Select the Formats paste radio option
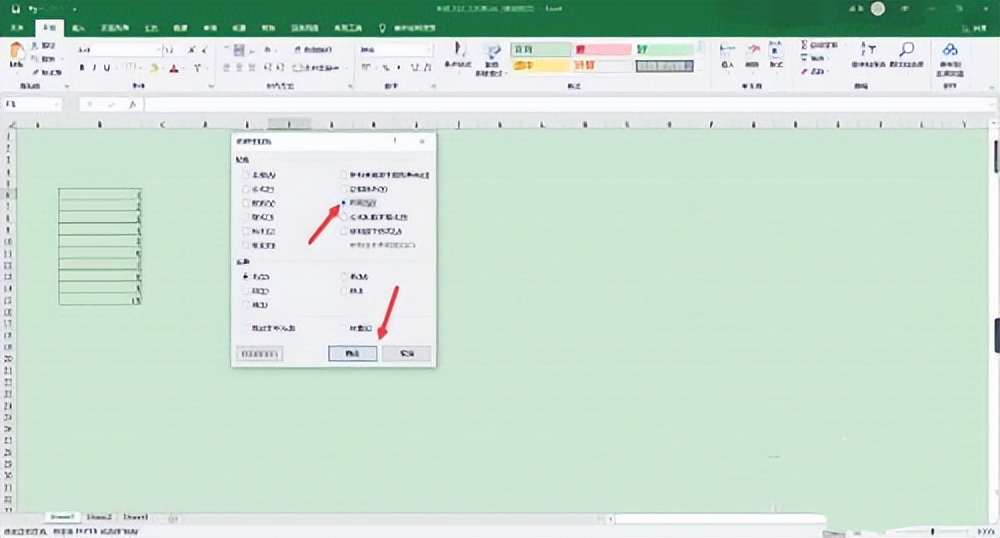Screen dimensions: 1000x538 (246, 217)
